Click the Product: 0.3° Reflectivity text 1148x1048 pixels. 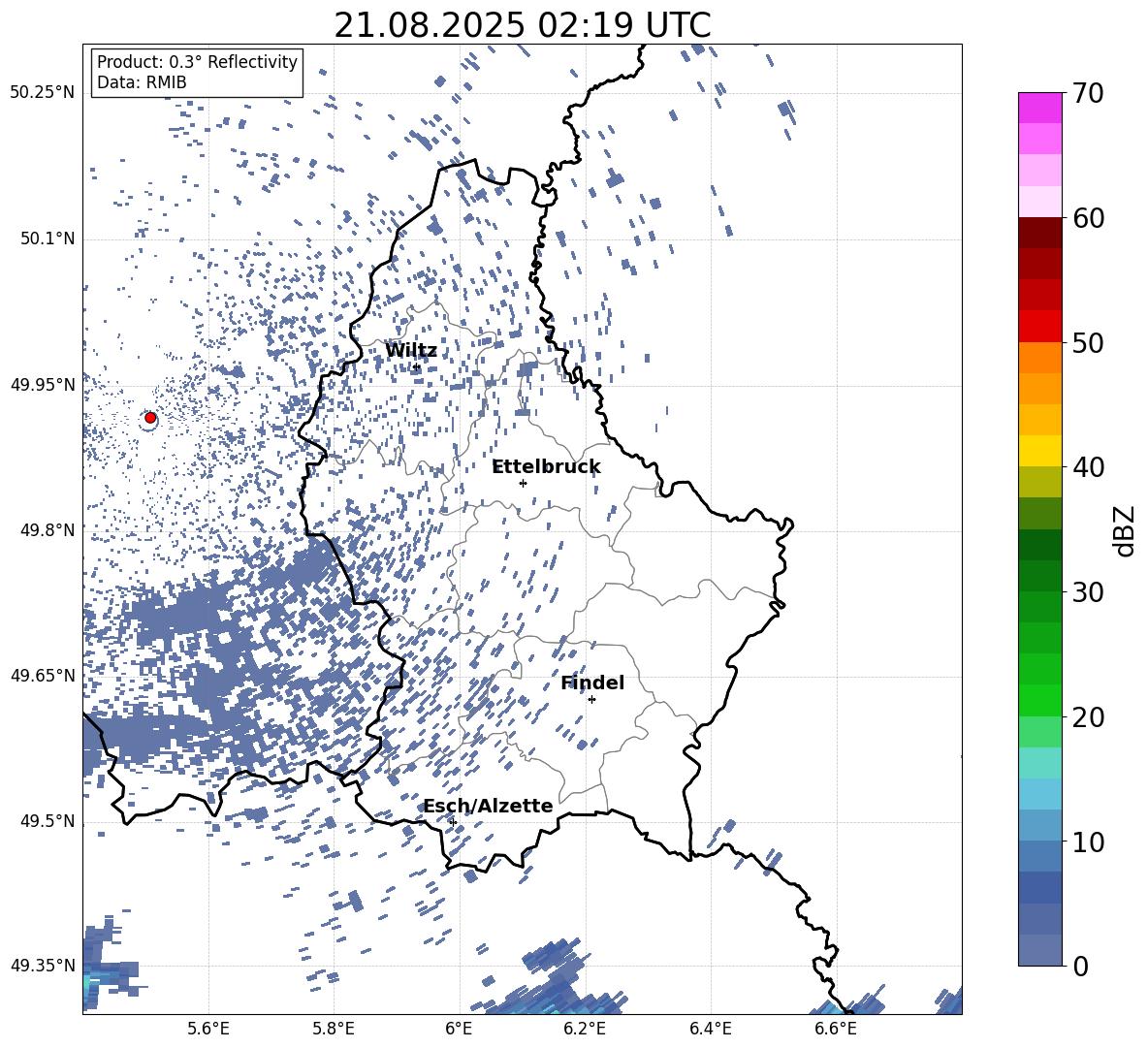point(197,62)
